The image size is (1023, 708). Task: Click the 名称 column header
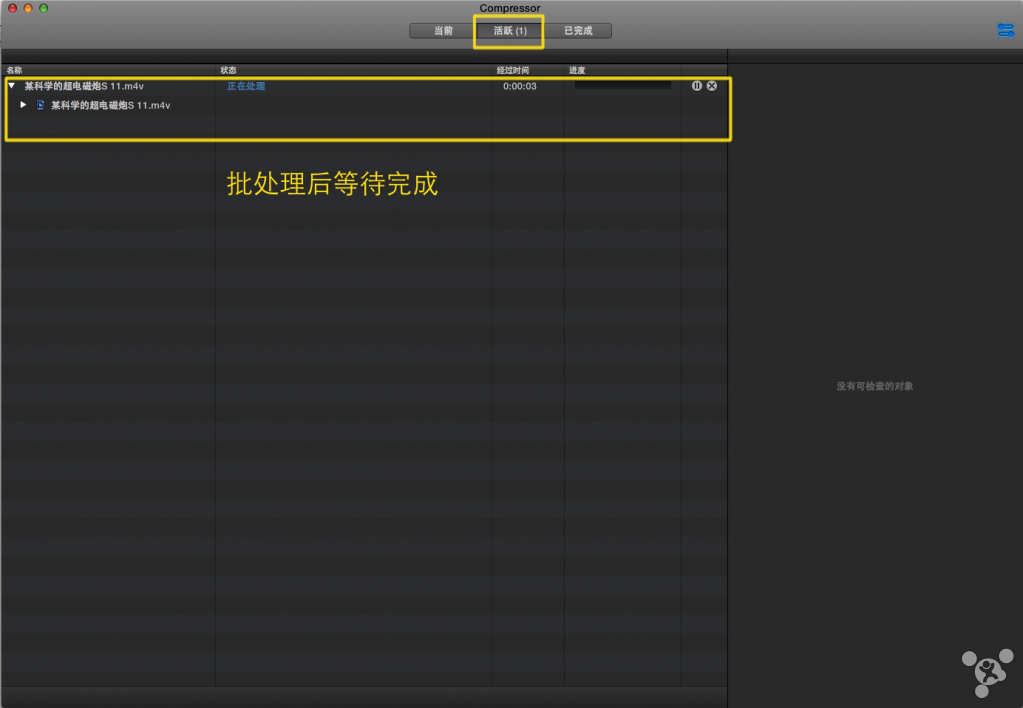[x=14, y=70]
